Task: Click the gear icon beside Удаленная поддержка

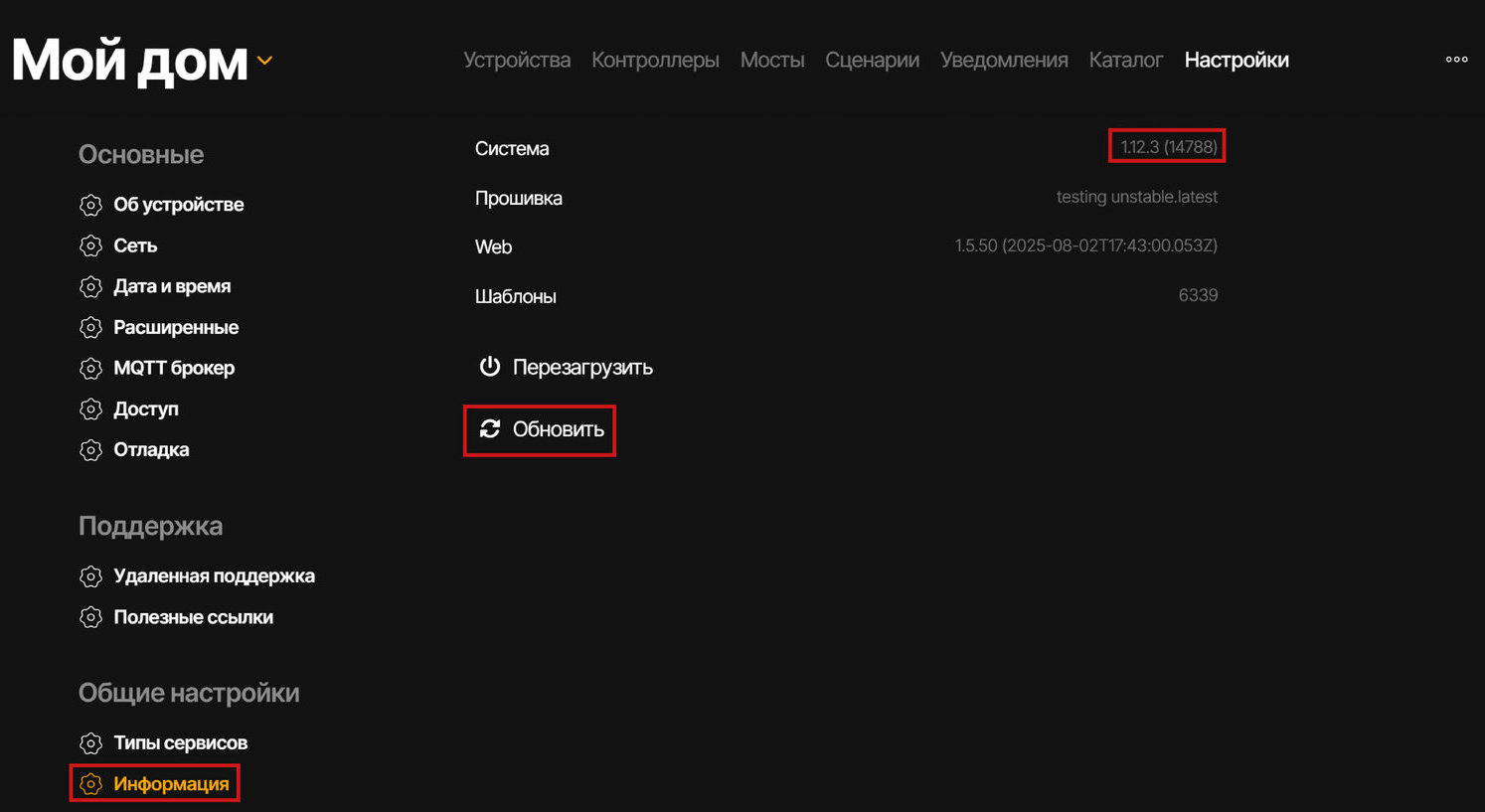Action: coord(90,576)
